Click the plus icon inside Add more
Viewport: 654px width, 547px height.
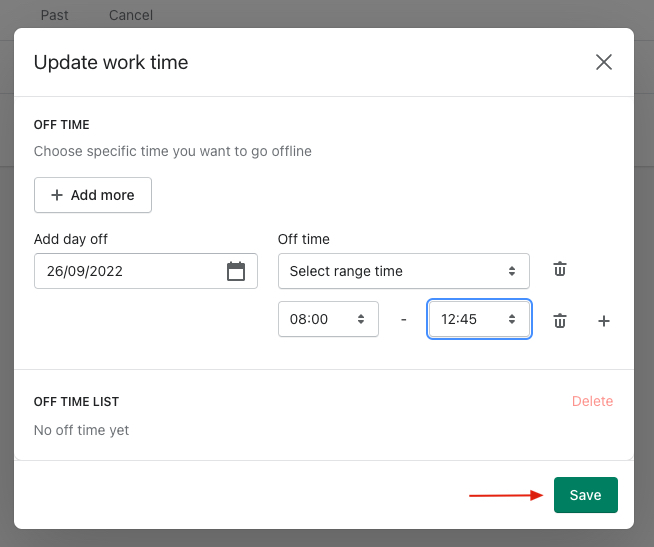pyautogui.click(x=57, y=195)
